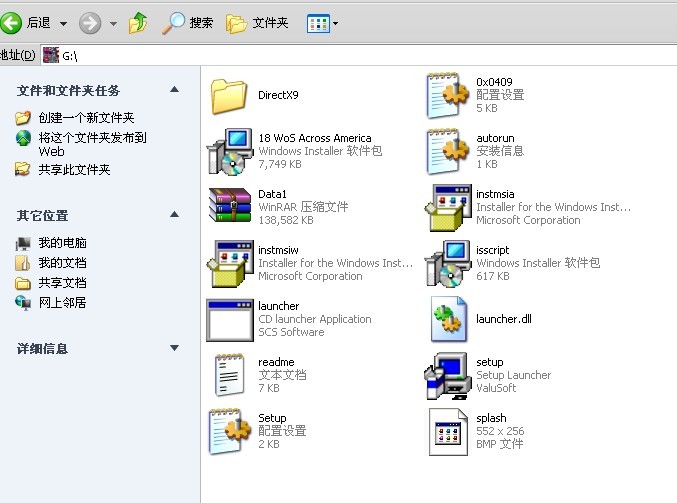Click the dimensions text '552 x 256'
The height and width of the screenshot is (503, 677).
click(x=500, y=431)
